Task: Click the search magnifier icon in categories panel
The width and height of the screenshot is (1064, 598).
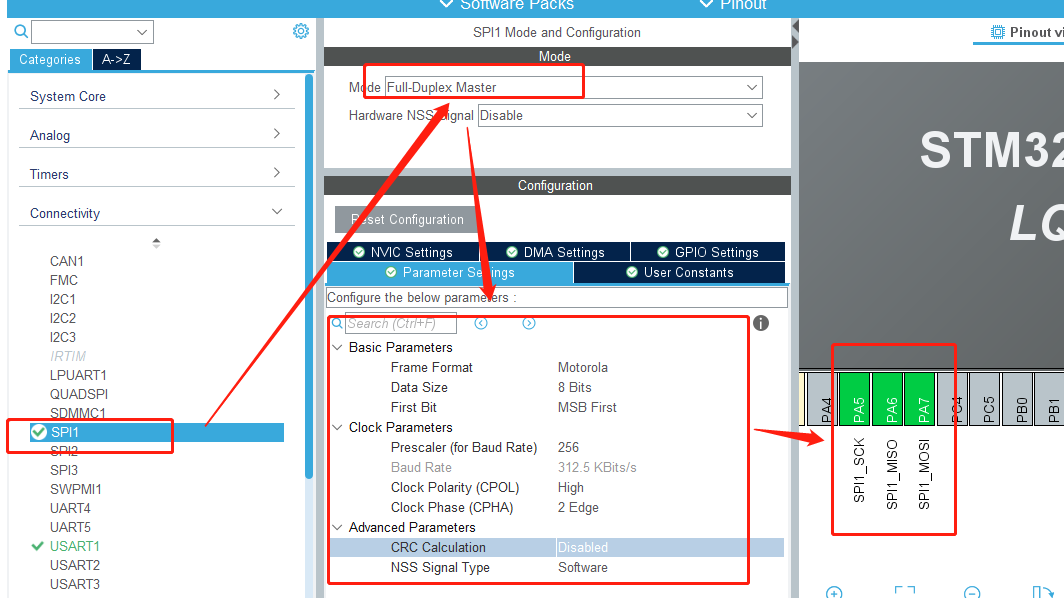Action: [21, 31]
